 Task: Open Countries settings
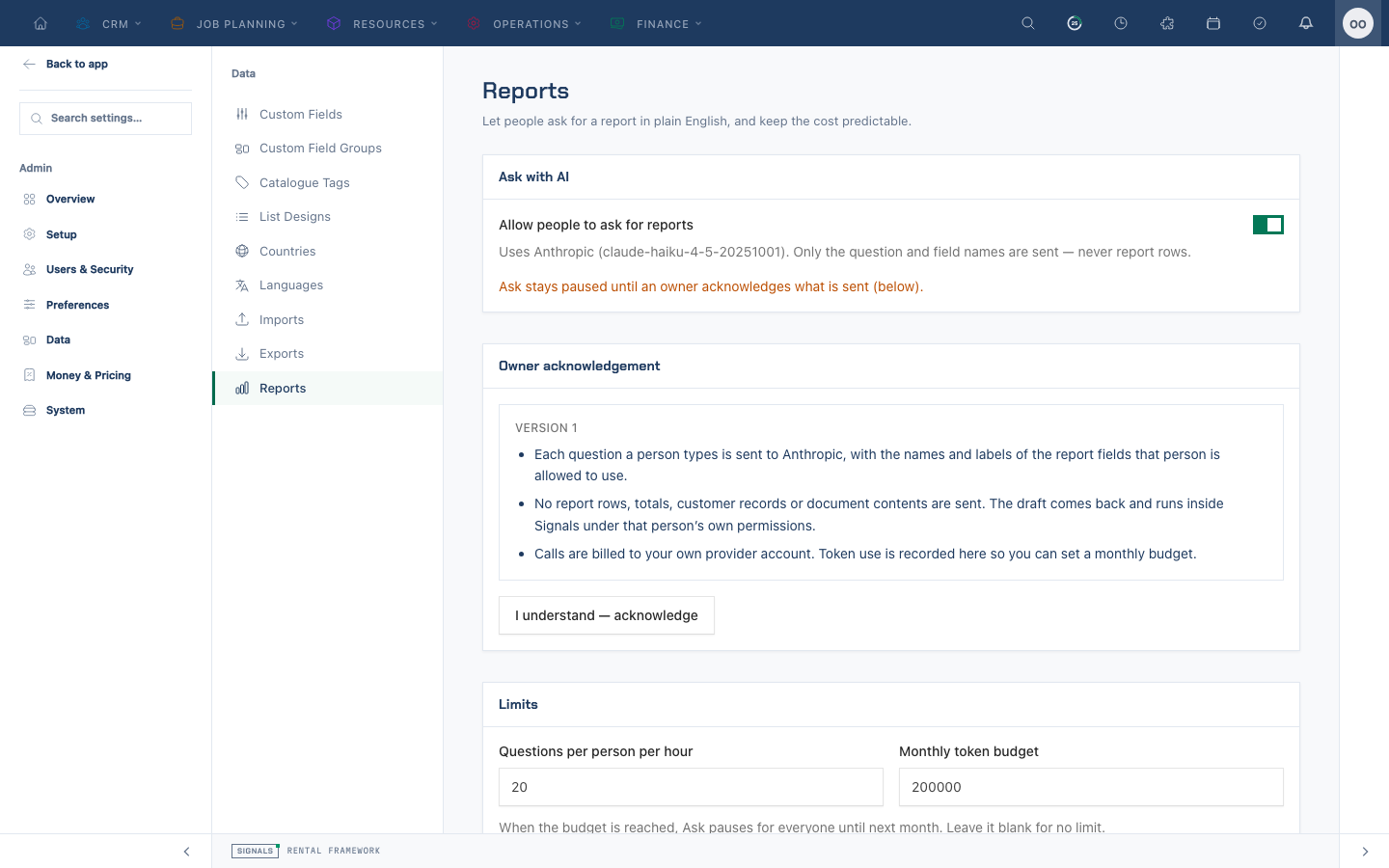(x=327, y=251)
